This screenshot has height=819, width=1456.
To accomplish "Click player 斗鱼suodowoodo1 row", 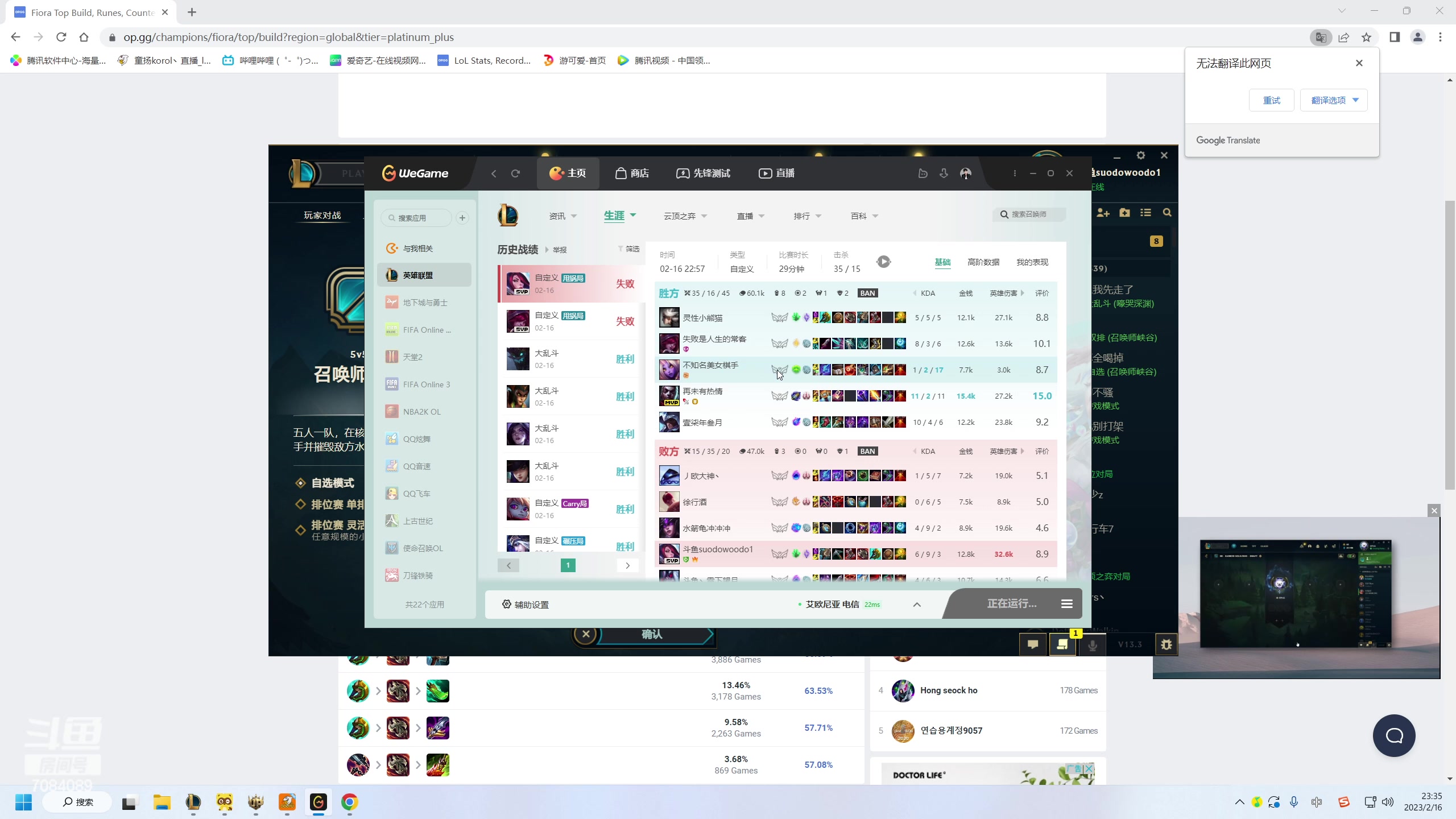I will (855, 554).
